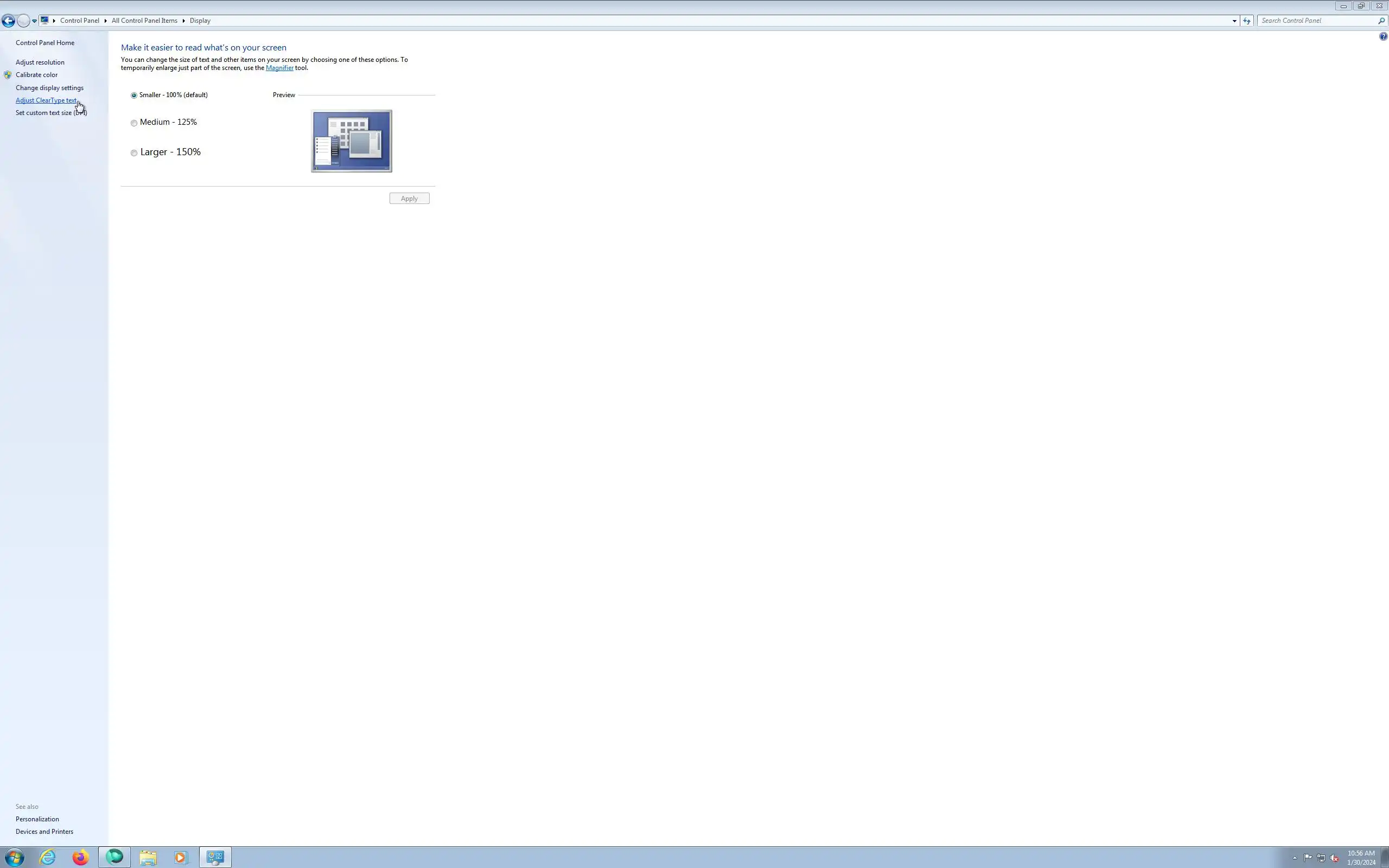Go to All Control Panel Items breadcrumb
This screenshot has height=868, width=1389.
(144, 21)
